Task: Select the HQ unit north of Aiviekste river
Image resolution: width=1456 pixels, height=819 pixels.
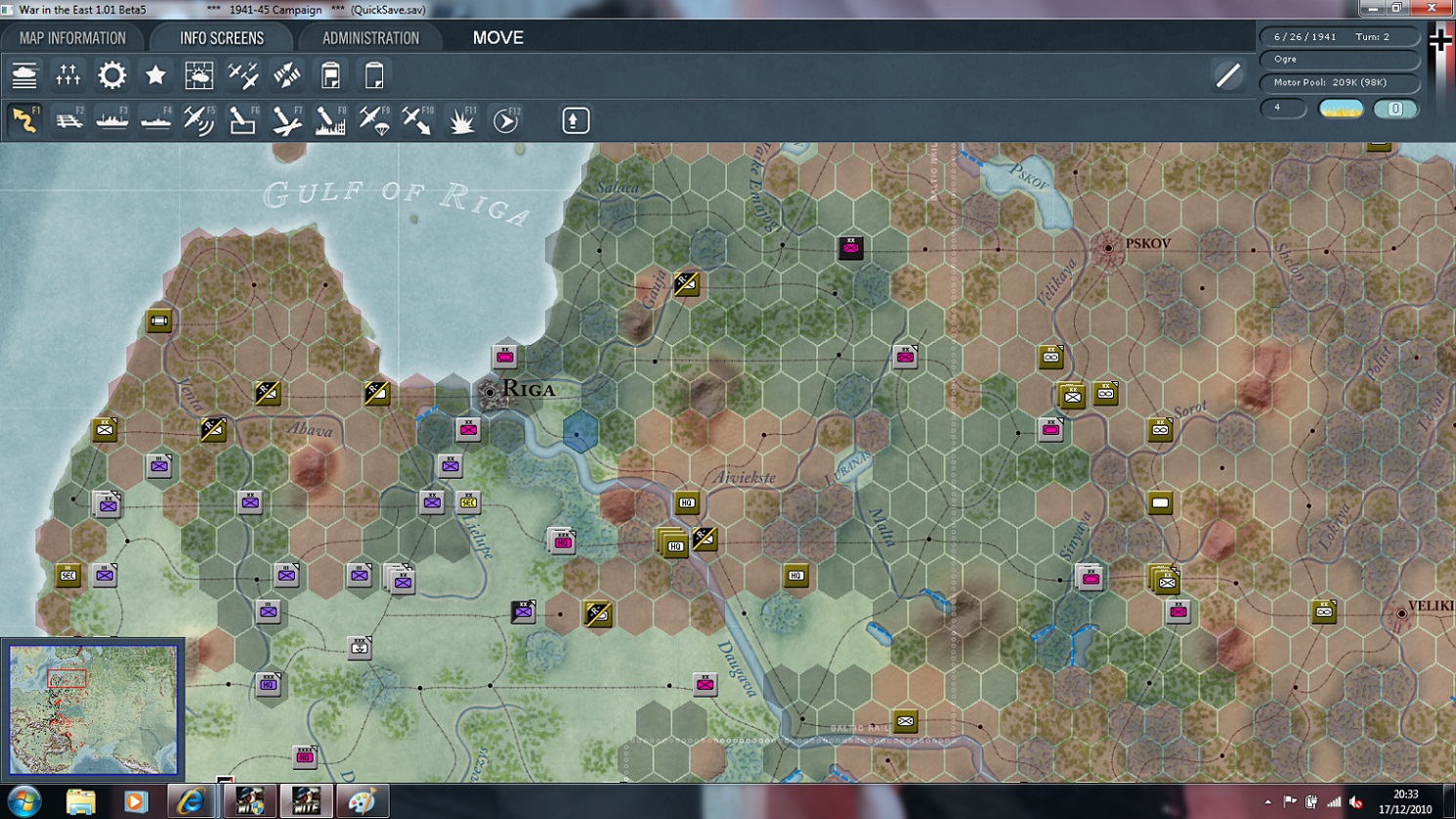Action: (x=687, y=502)
